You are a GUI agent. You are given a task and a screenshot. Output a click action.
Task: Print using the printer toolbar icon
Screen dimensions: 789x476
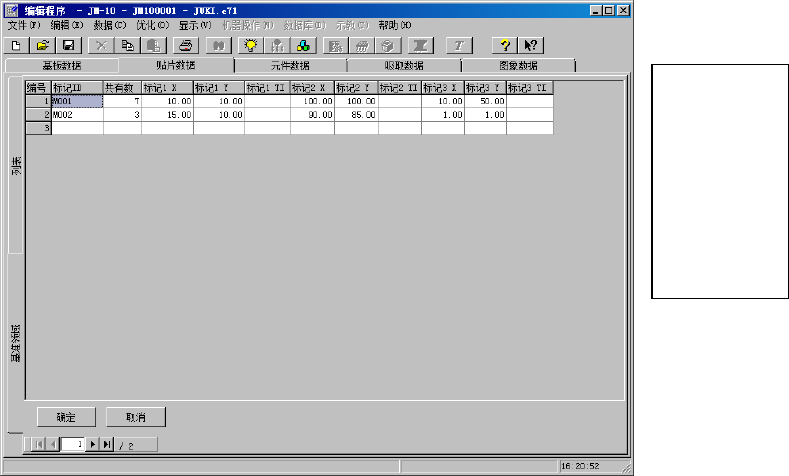(x=186, y=46)
